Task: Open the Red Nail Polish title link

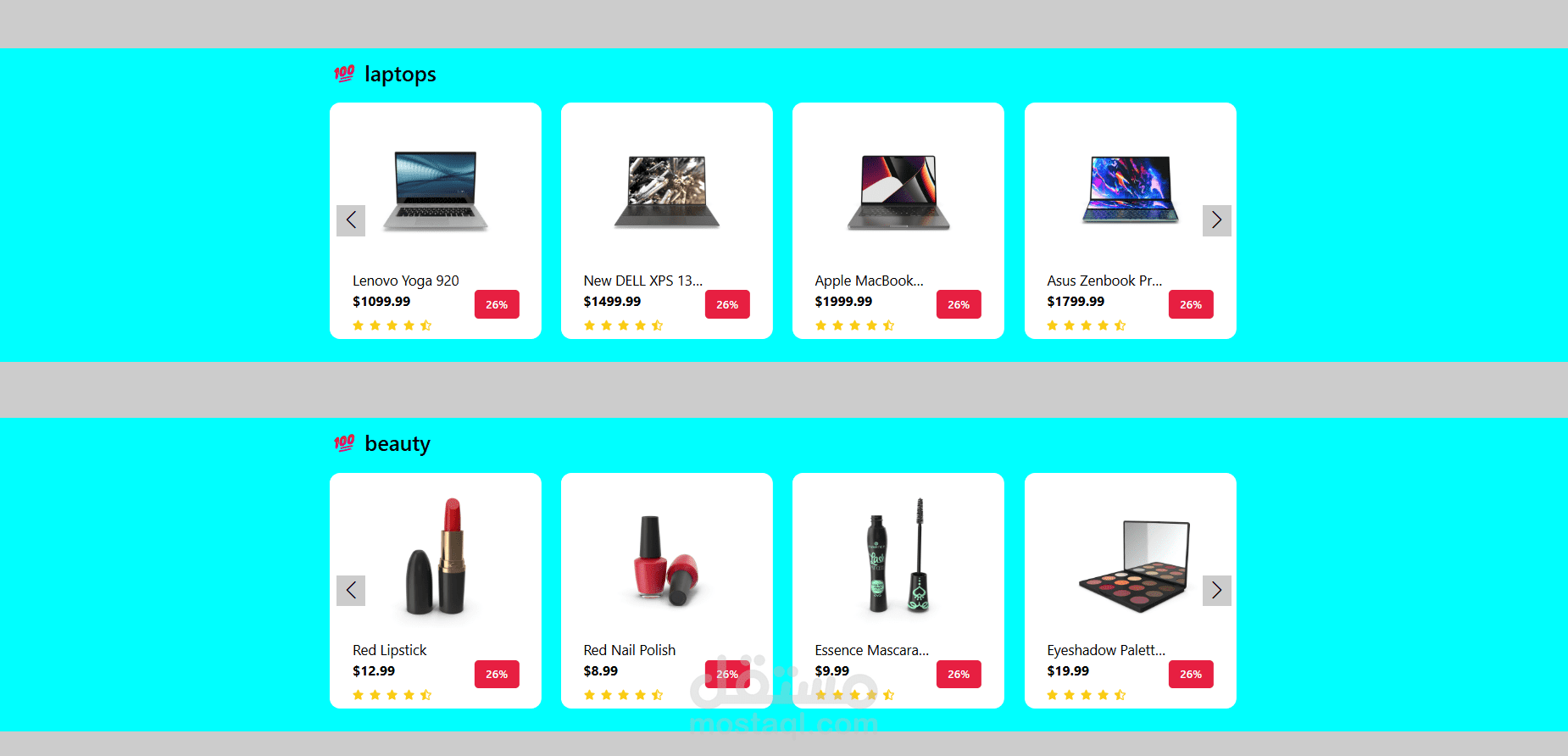Action: tap(630, 650)
